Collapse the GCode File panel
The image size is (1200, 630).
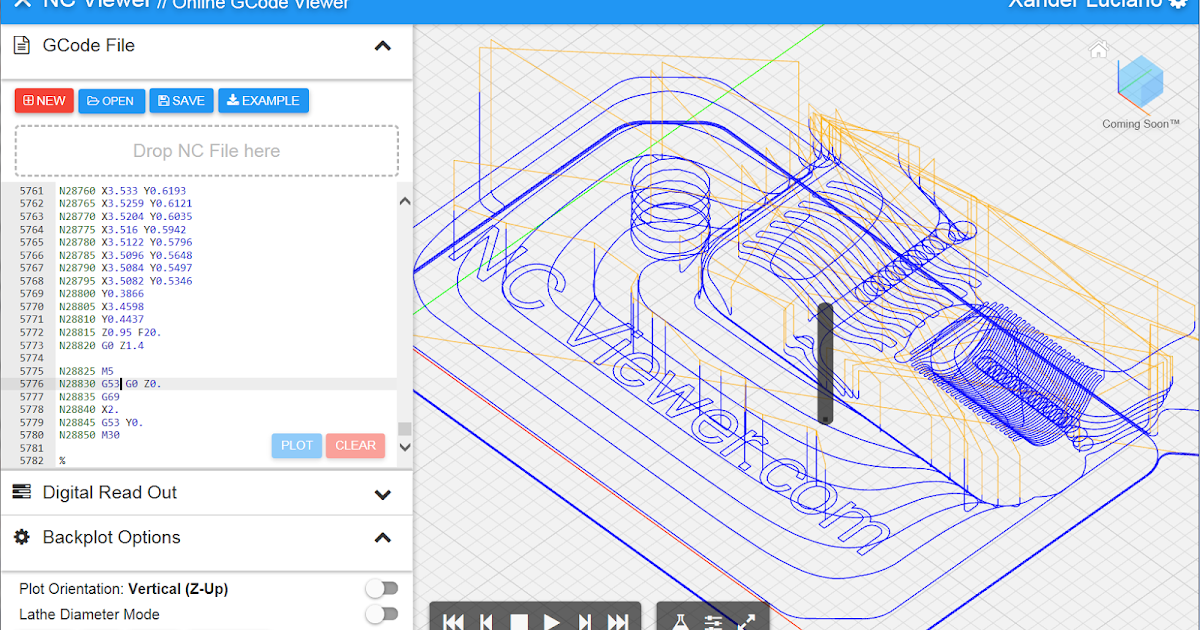click(x=382, y=46)
